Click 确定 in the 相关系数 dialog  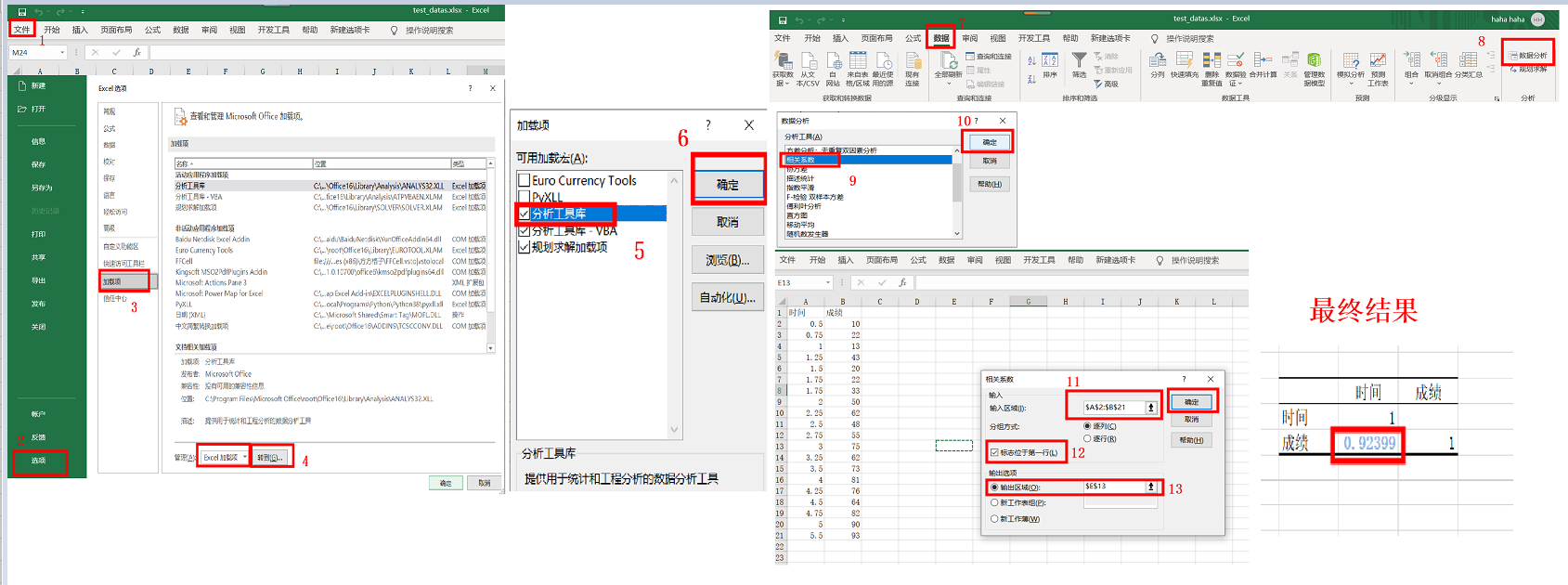tap(1191, 402)
